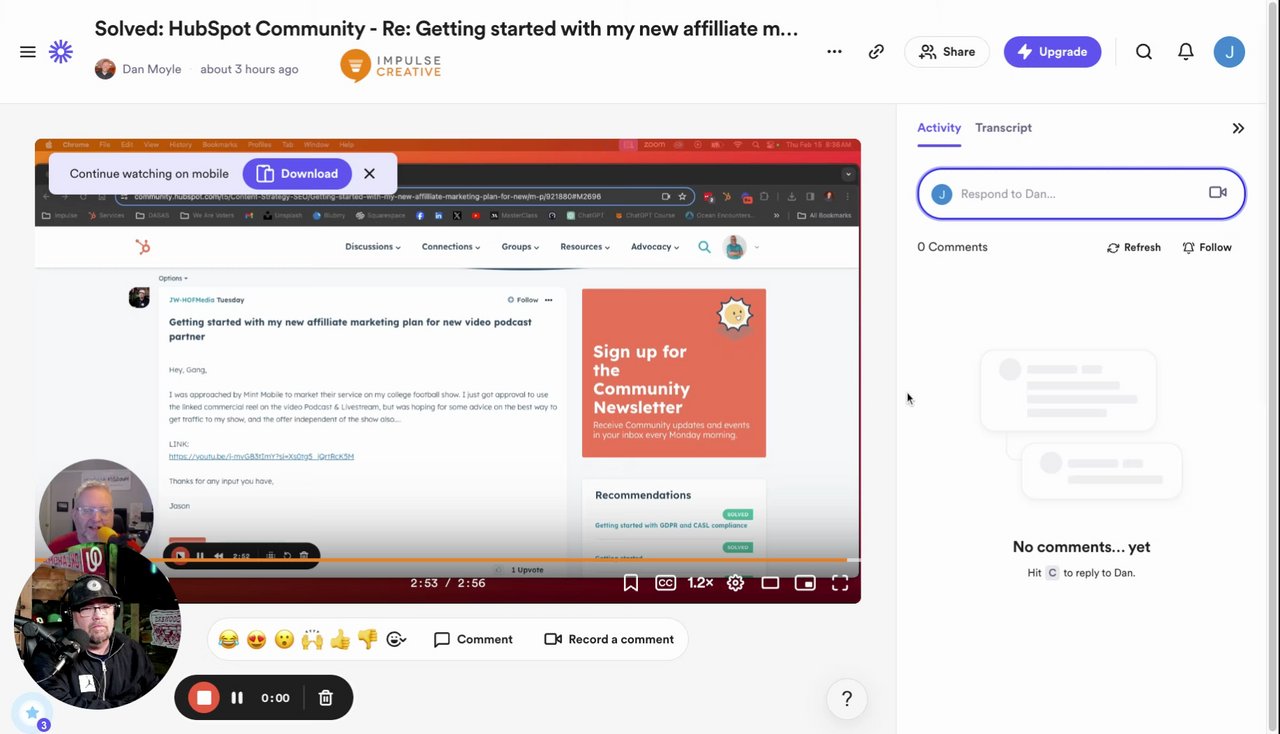Click the '2:53 / 2:56' video time display
Viewport: 1280px width, 734px height.
448,583
